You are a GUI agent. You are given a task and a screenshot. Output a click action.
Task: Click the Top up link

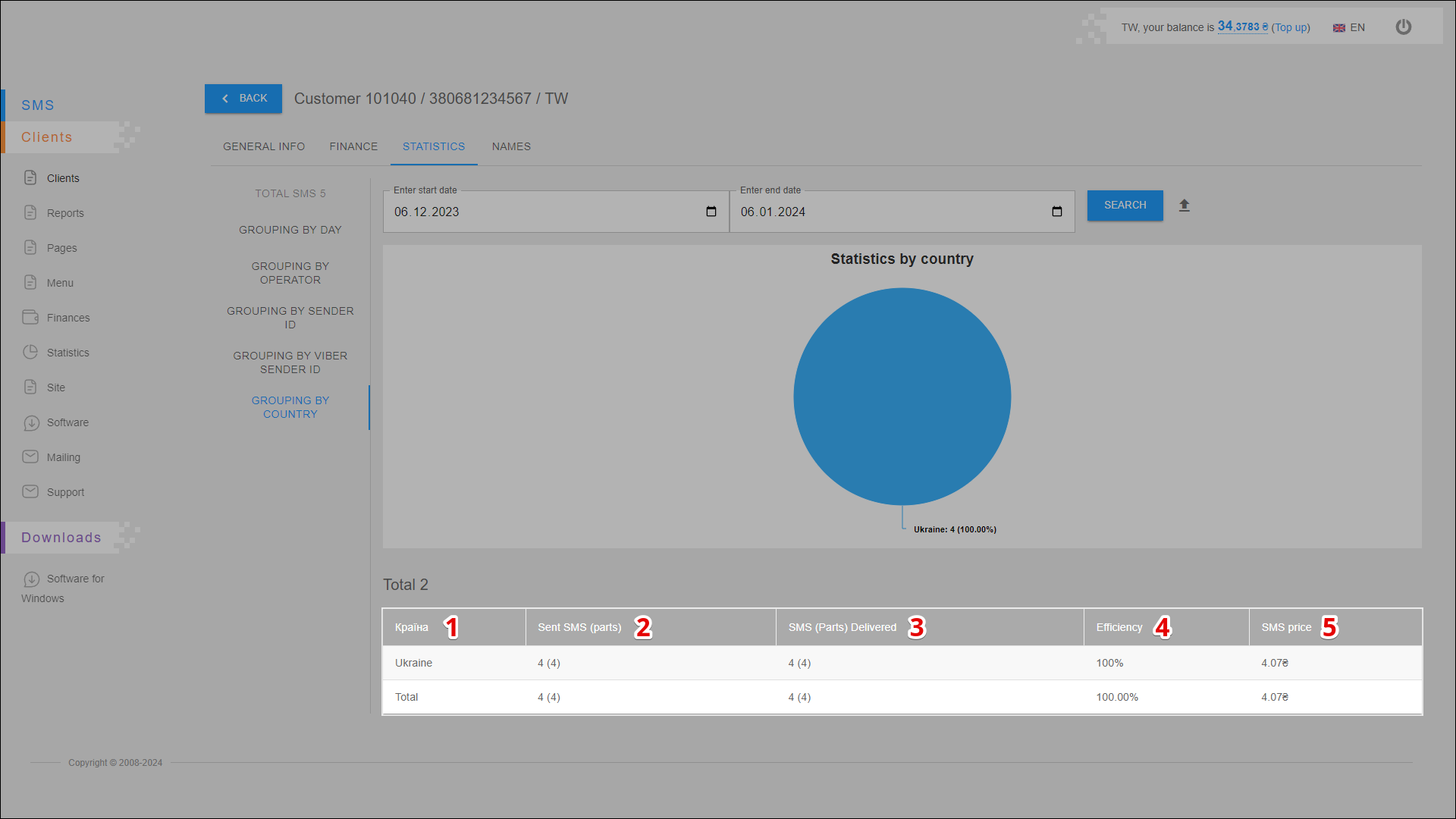coord(1291,27)
